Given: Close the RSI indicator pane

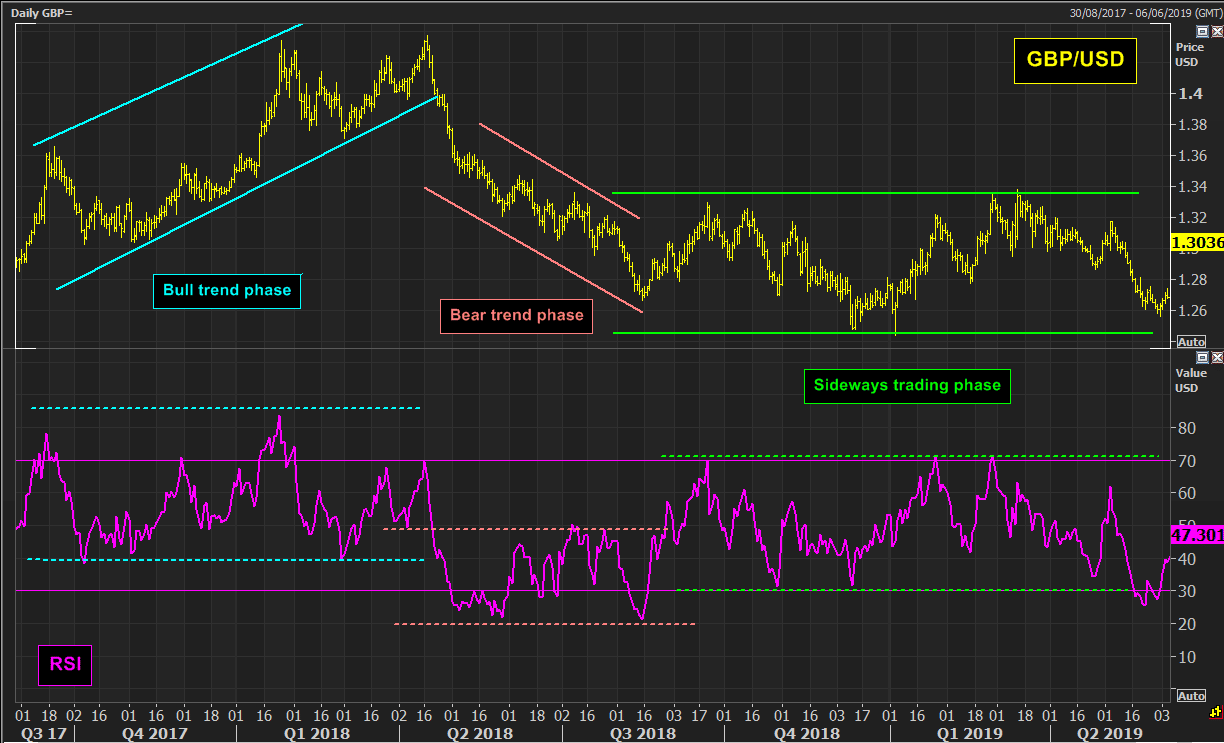Looking at the screenshot, I should click(x=1216, y=357).
